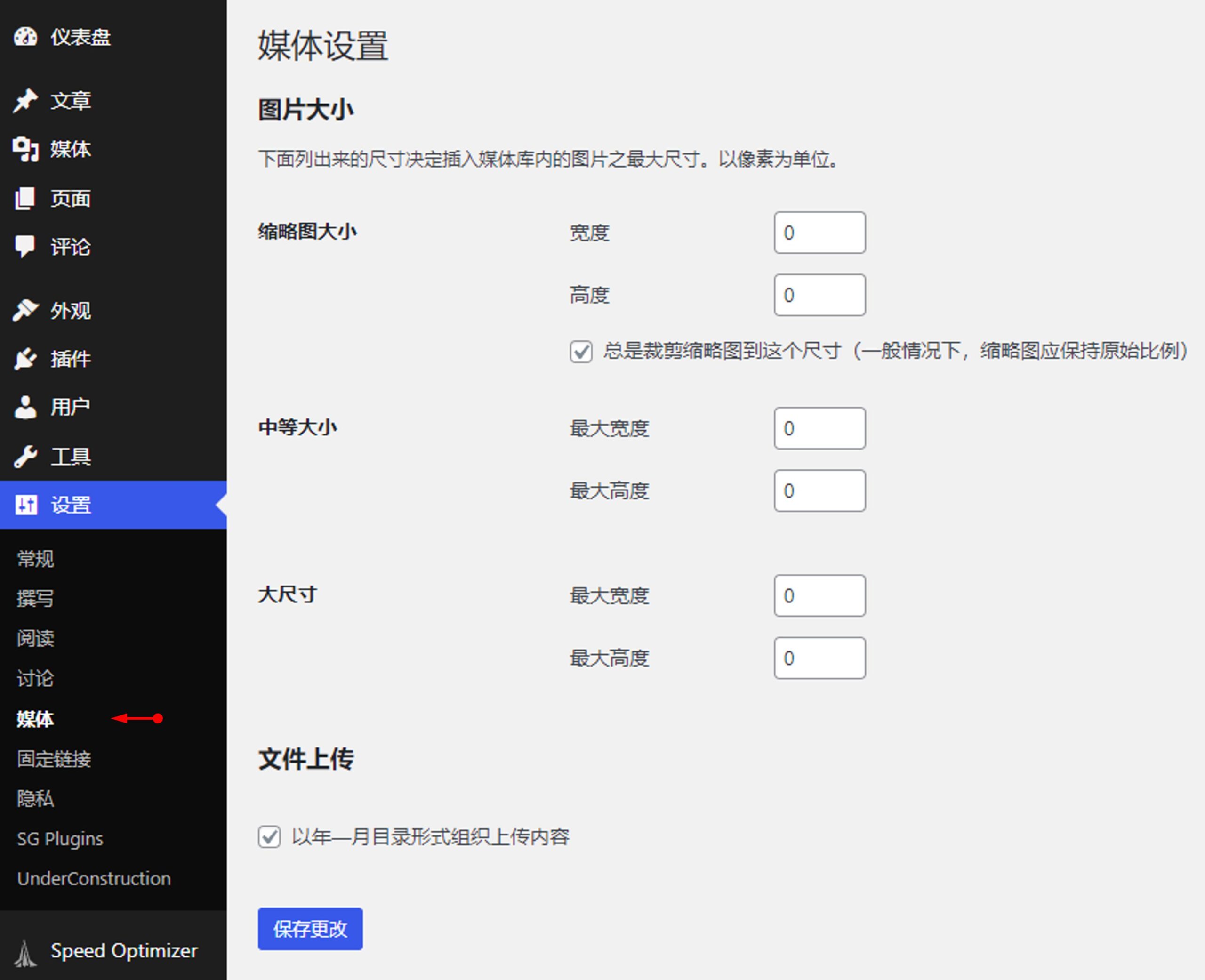Open the 固定链接 permalinks submenu item

tap(54, 759)
